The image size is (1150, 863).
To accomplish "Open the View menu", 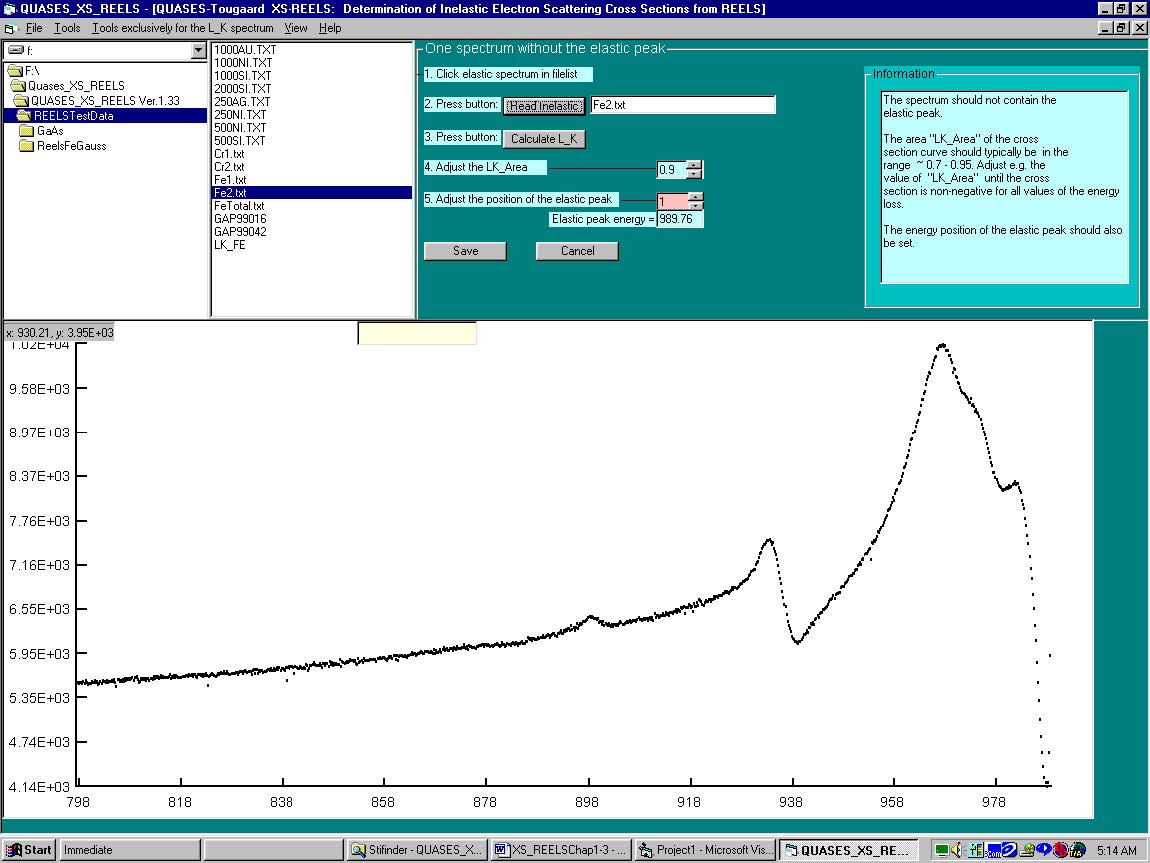I will click(x=295, y=28).
